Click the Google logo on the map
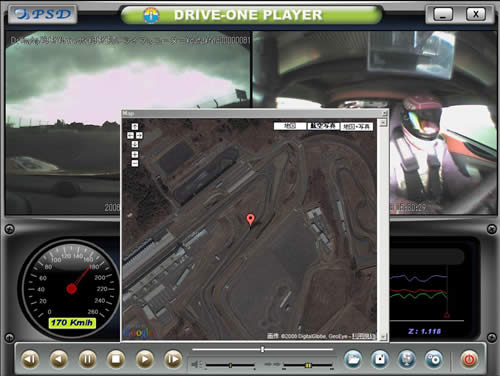The width and height of the screenshot is (500, 376). pyautogui.click(x=138, y=332)
